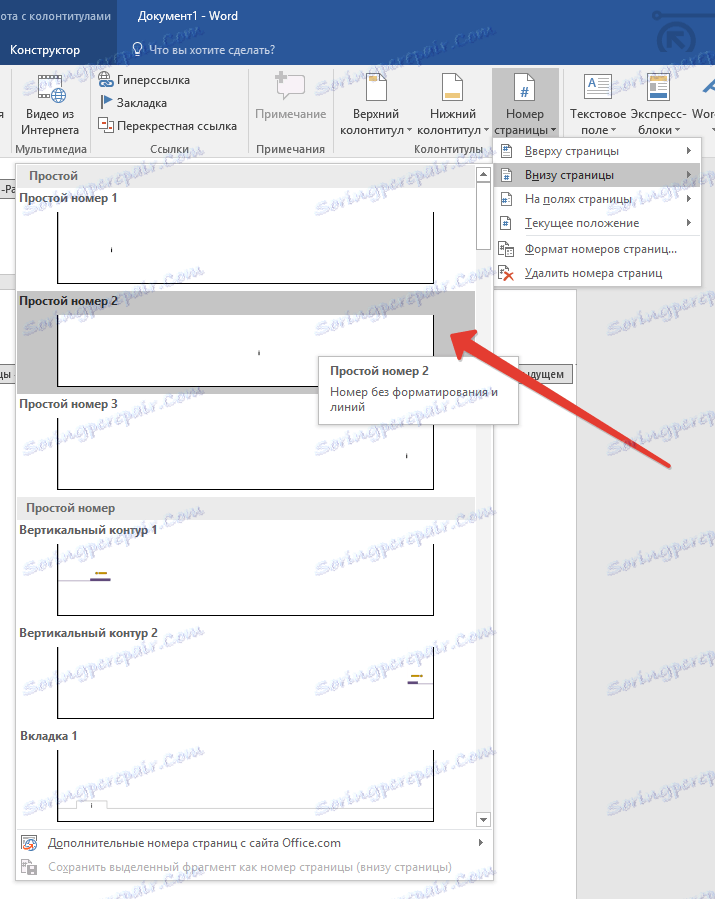The image size is (715, 899).
Task: Expand На полях страницы submenu arrow
Action: pyautogui.click(x=689, y=199)
